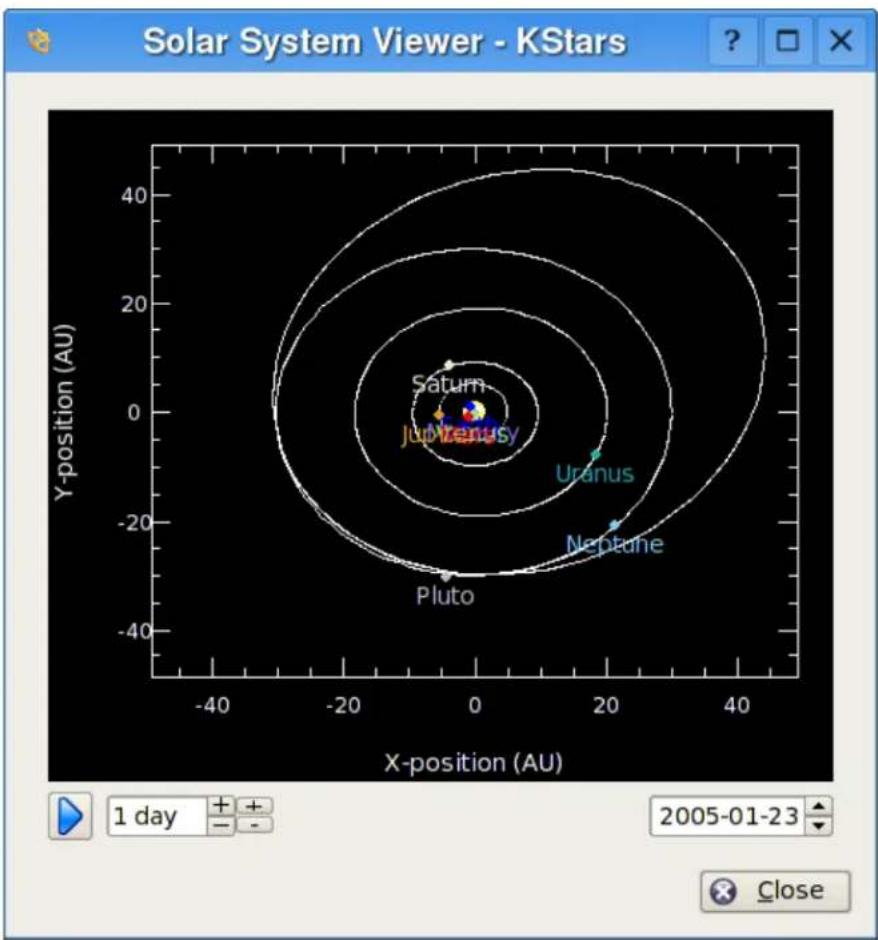Image resolution: width=878 pixels, height=940 pixels.
Task: Close window using title bar X
Action: [841, 41]
